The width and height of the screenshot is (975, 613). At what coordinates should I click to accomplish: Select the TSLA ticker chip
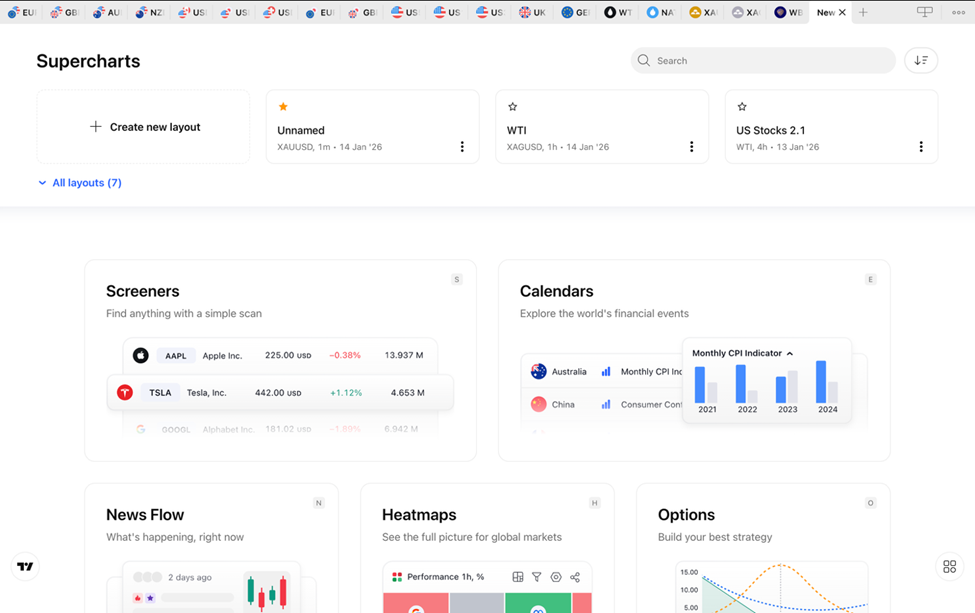(160, 392)
